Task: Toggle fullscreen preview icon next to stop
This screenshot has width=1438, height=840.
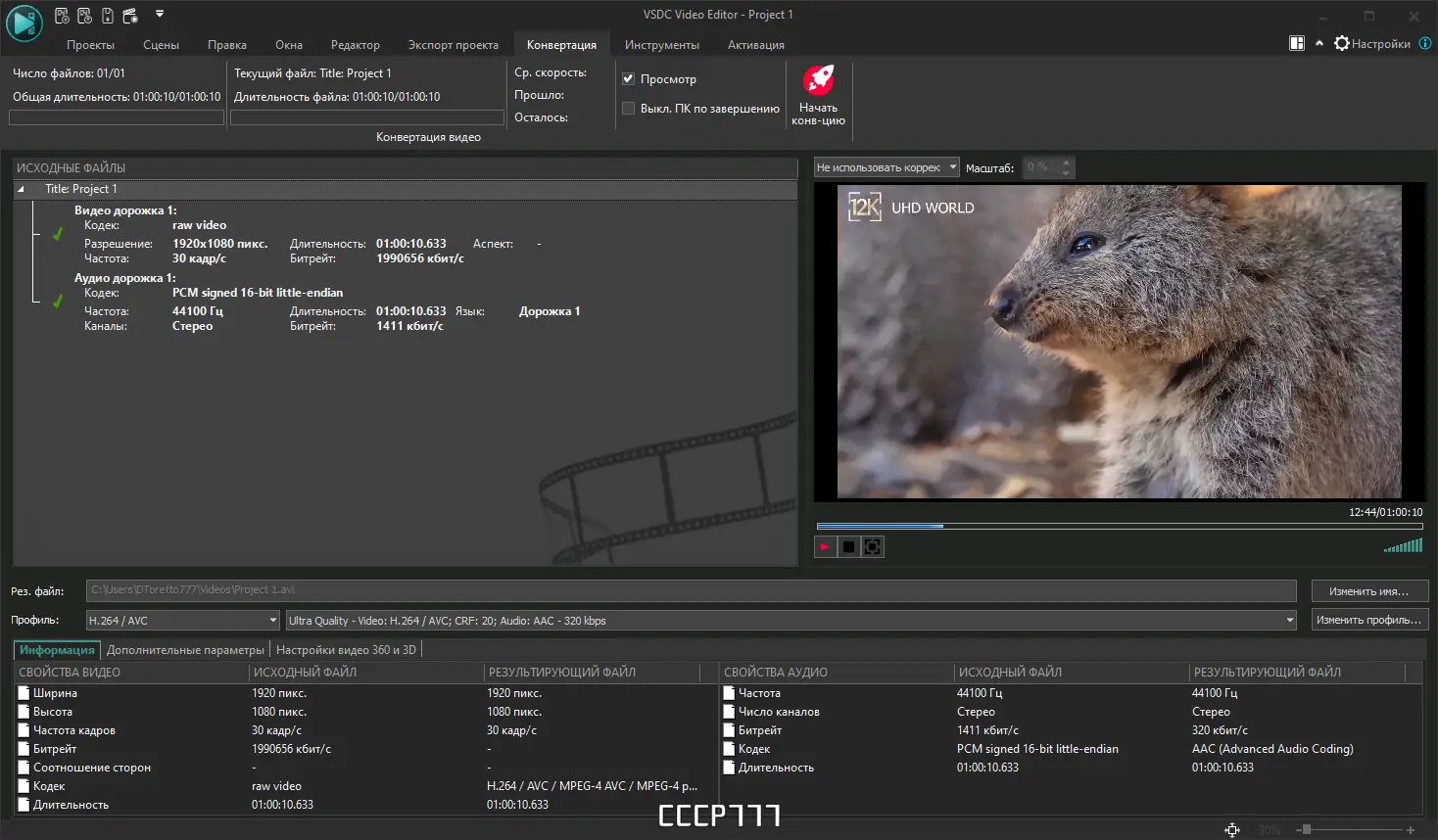Action: pos(873,547)
